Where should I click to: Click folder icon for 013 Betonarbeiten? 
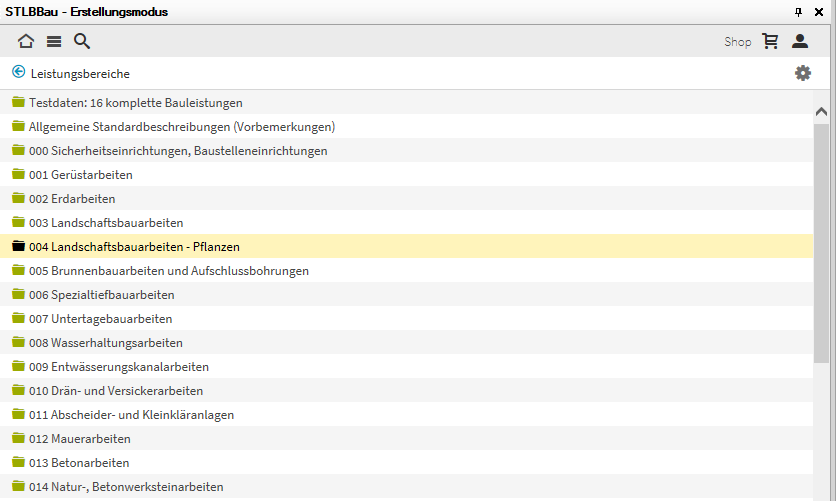[x=19, y=461]
